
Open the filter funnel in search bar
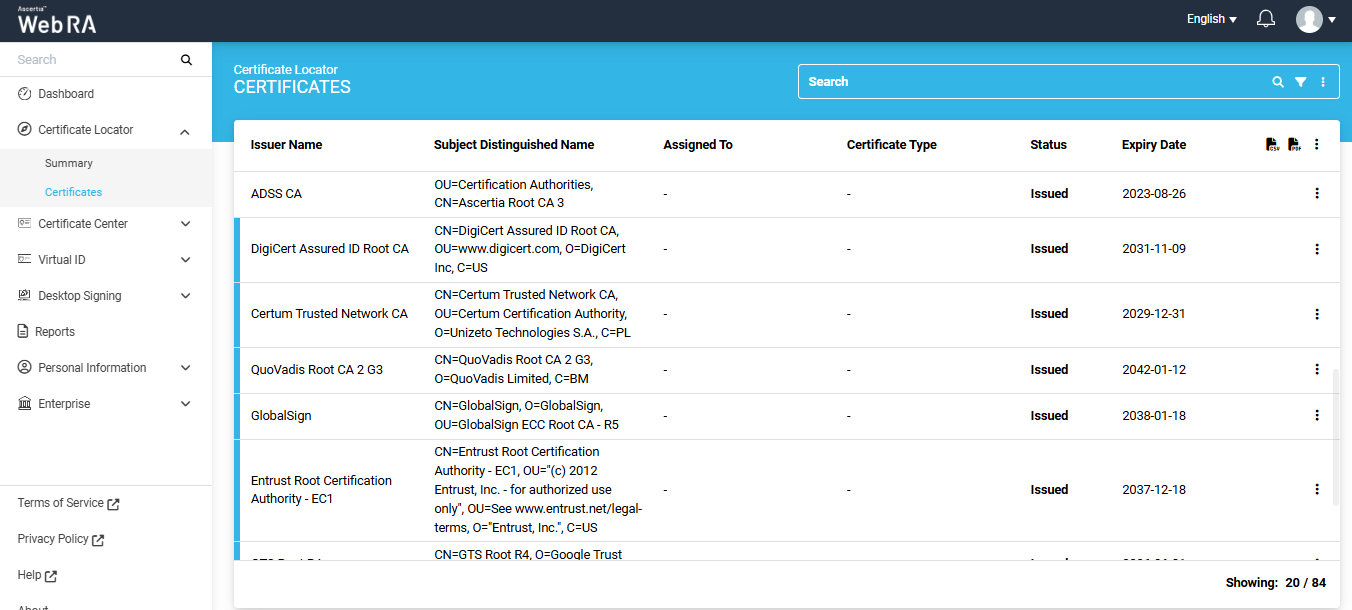click(1300, 82)
